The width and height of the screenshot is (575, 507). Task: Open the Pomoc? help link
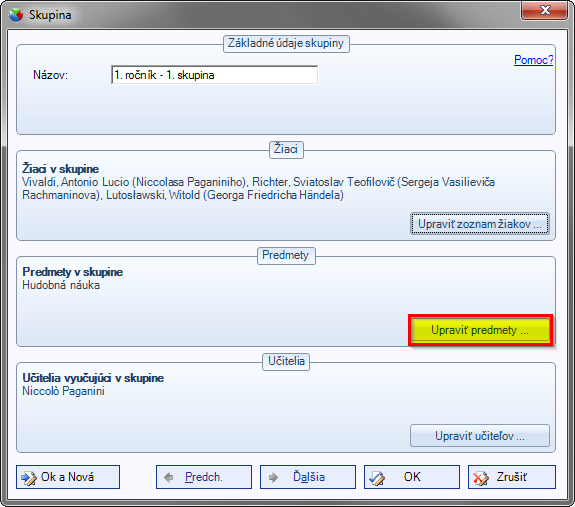pyautogui.click(x=533, y=60)
